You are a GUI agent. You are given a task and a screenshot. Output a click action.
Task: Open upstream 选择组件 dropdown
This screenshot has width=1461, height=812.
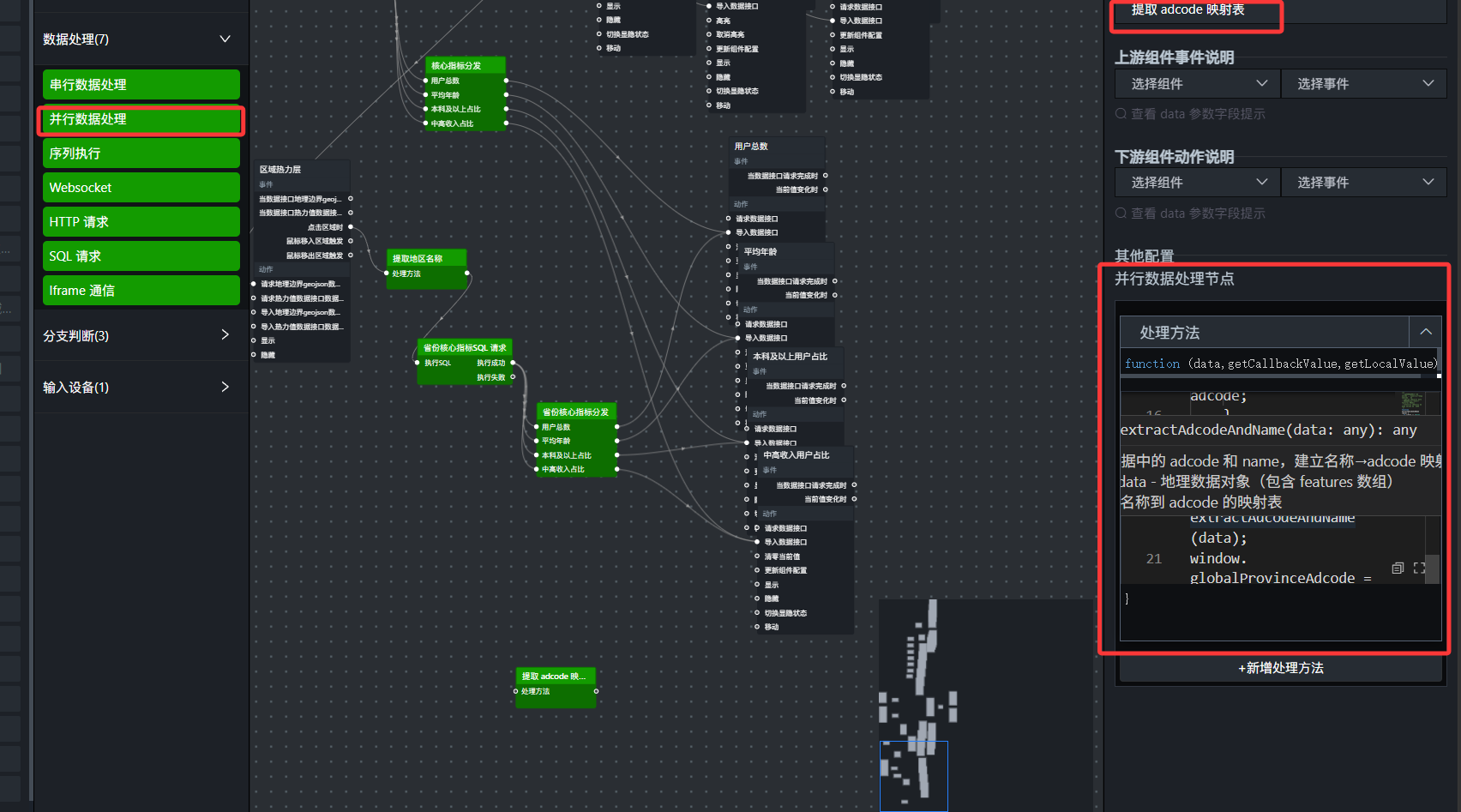click(1197, 83)
